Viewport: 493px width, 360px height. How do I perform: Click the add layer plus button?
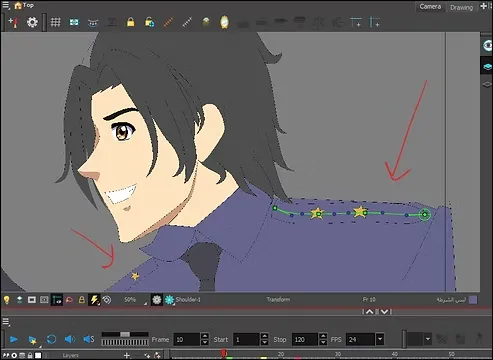tap(126, 356)
